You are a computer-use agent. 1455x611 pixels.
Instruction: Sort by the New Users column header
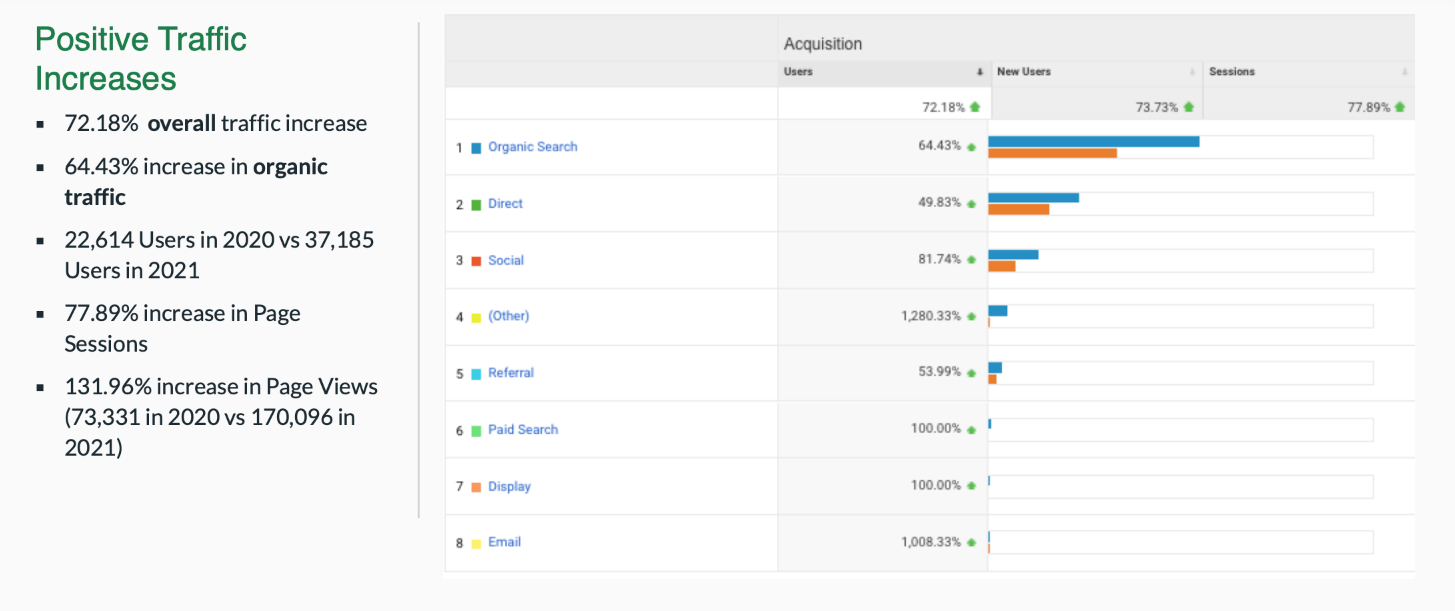point(1024,72)
